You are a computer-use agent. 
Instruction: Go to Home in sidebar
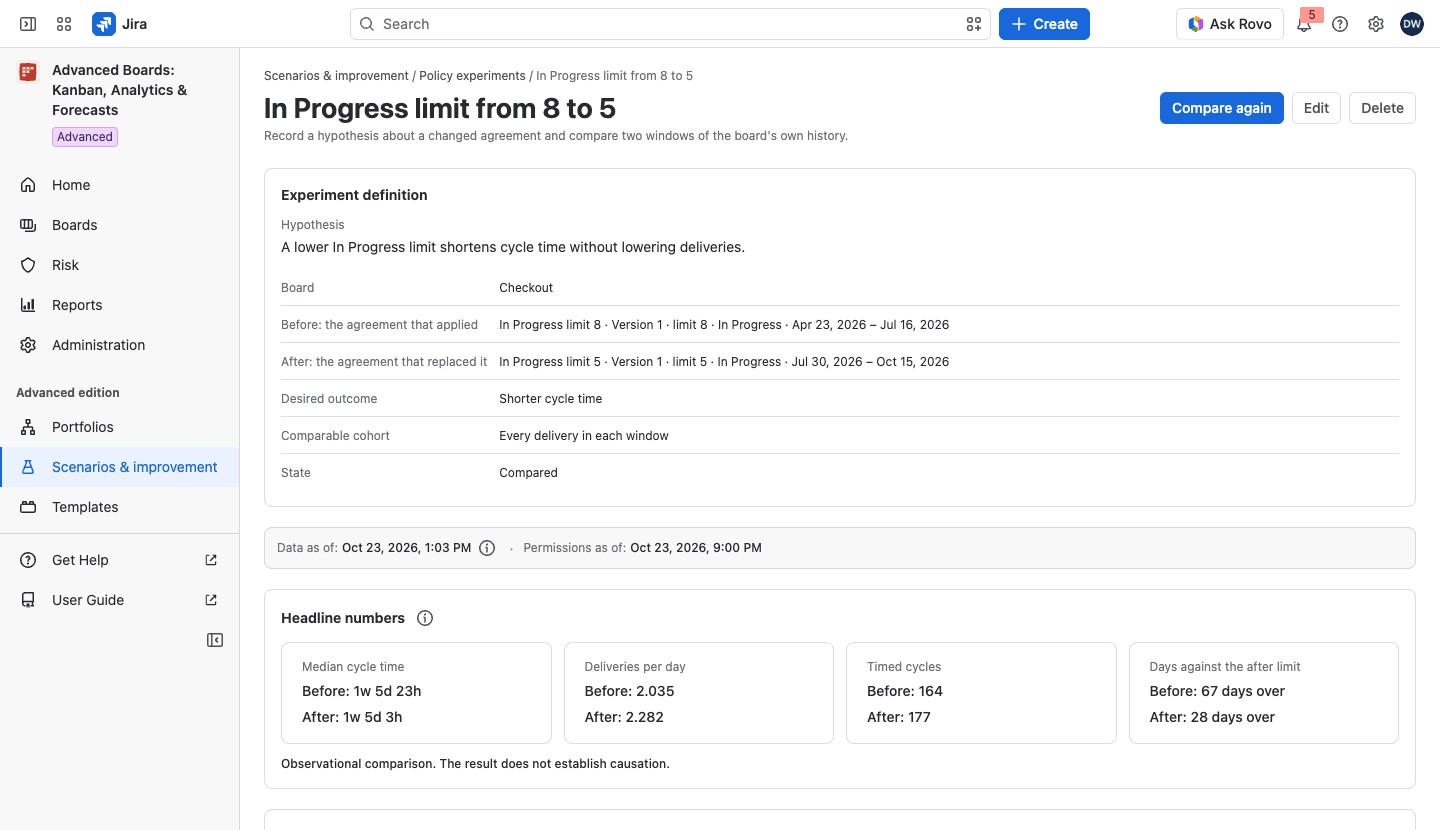click(120, 185)
